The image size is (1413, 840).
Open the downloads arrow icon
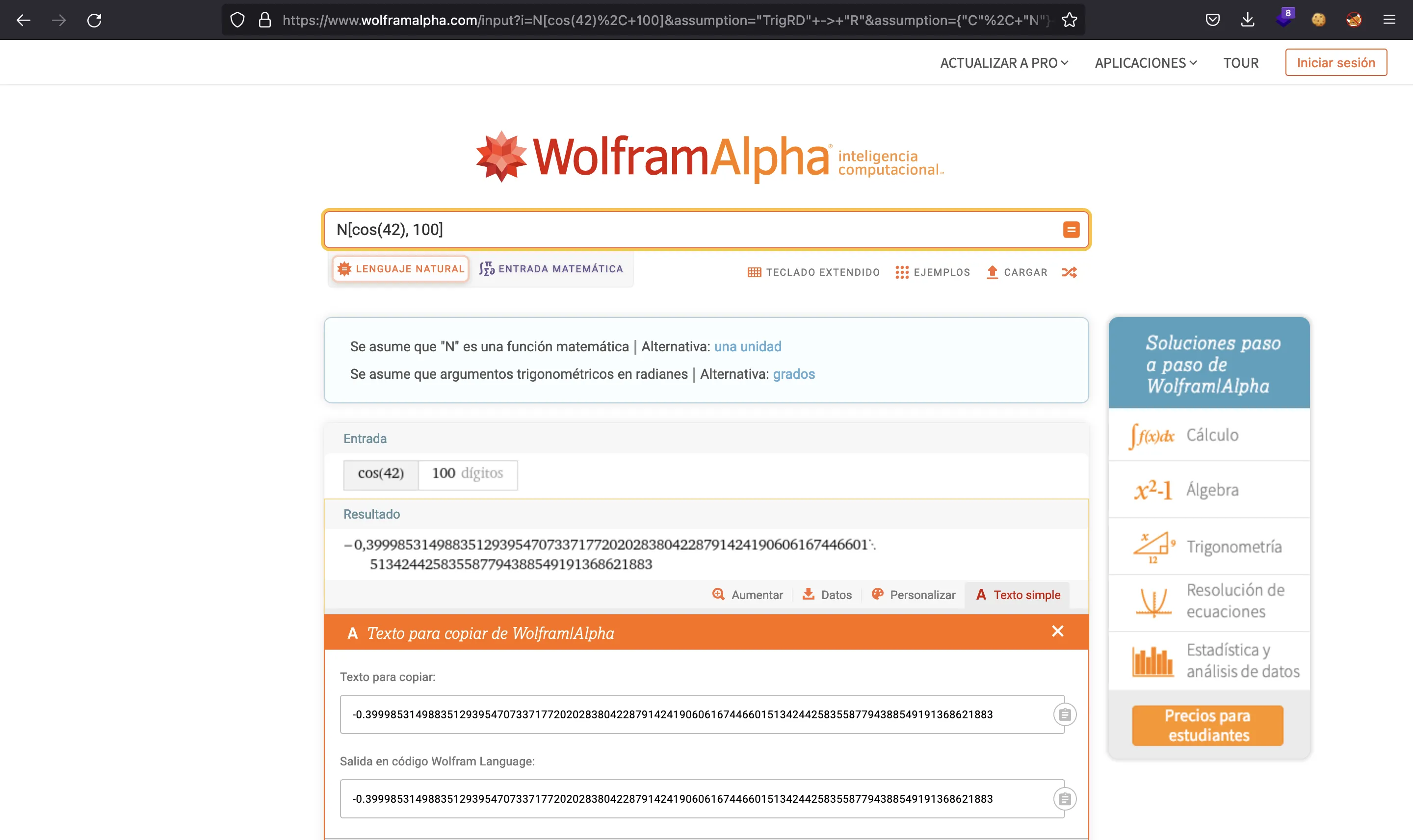pyautogui.click(x=1248, y=21)
